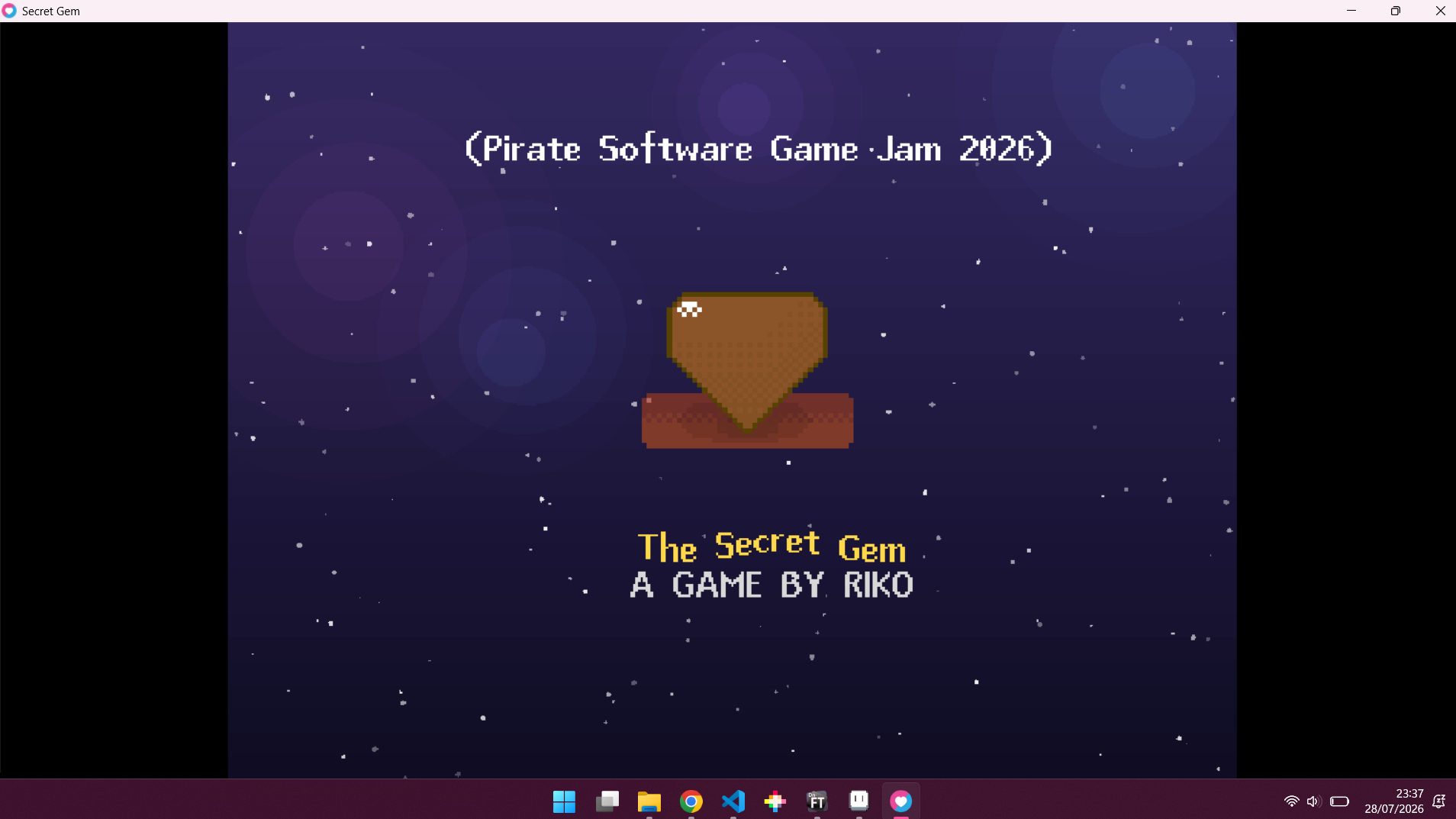Open the FT app on the taskbar
Viewport: 1456px width, 819px height.
click(817, 801)
